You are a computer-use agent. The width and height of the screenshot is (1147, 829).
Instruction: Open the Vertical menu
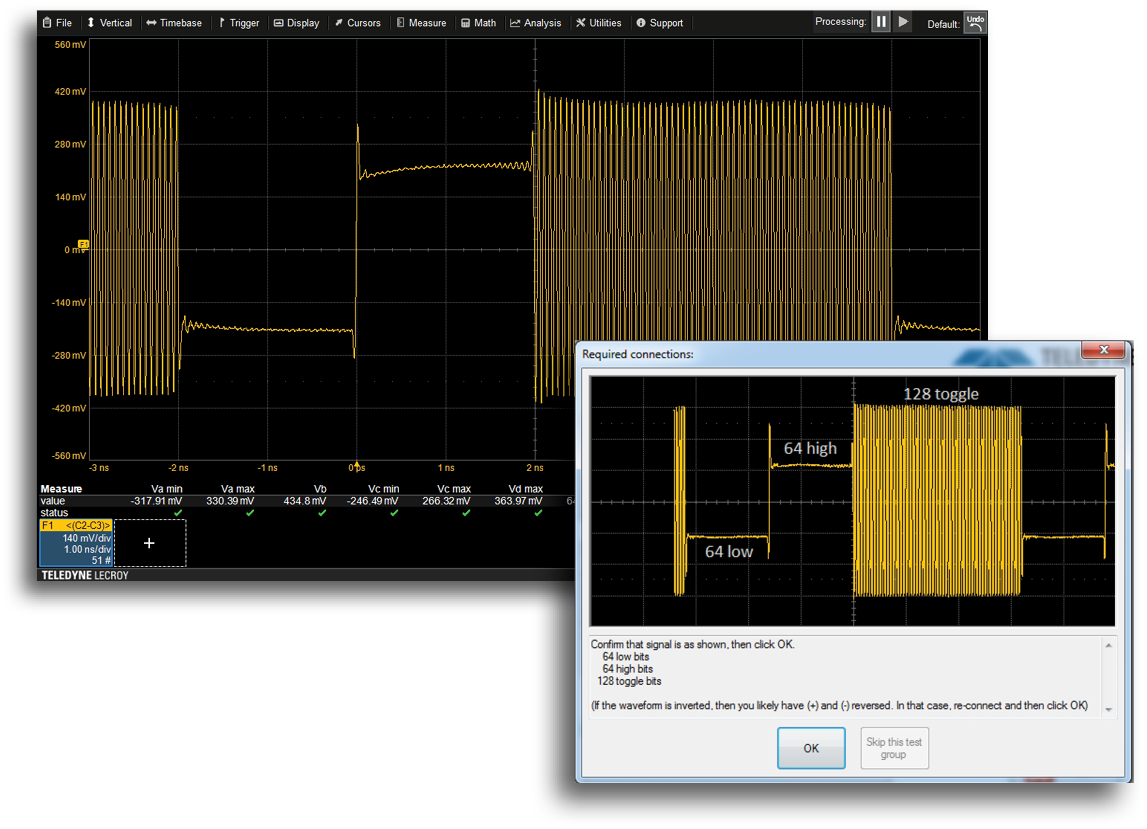109,23
